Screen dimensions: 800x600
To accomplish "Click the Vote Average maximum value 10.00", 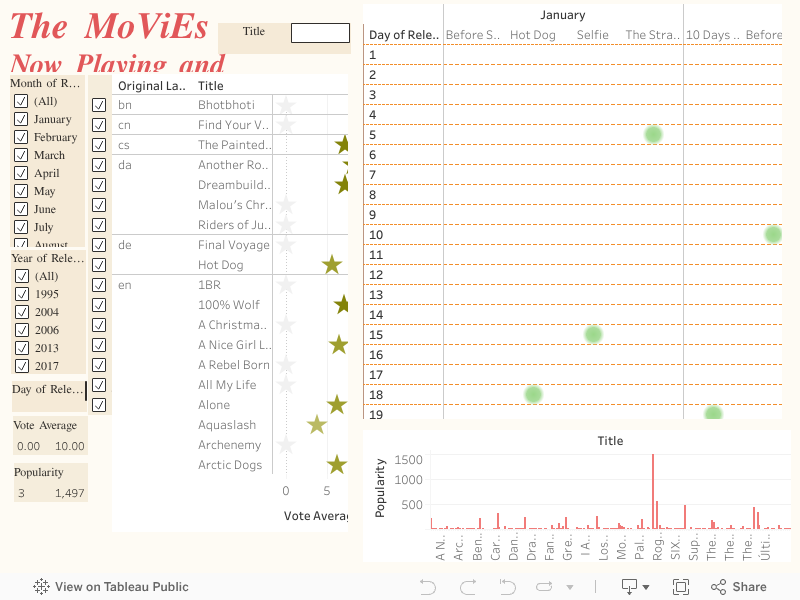I will (x=70, y=446).
